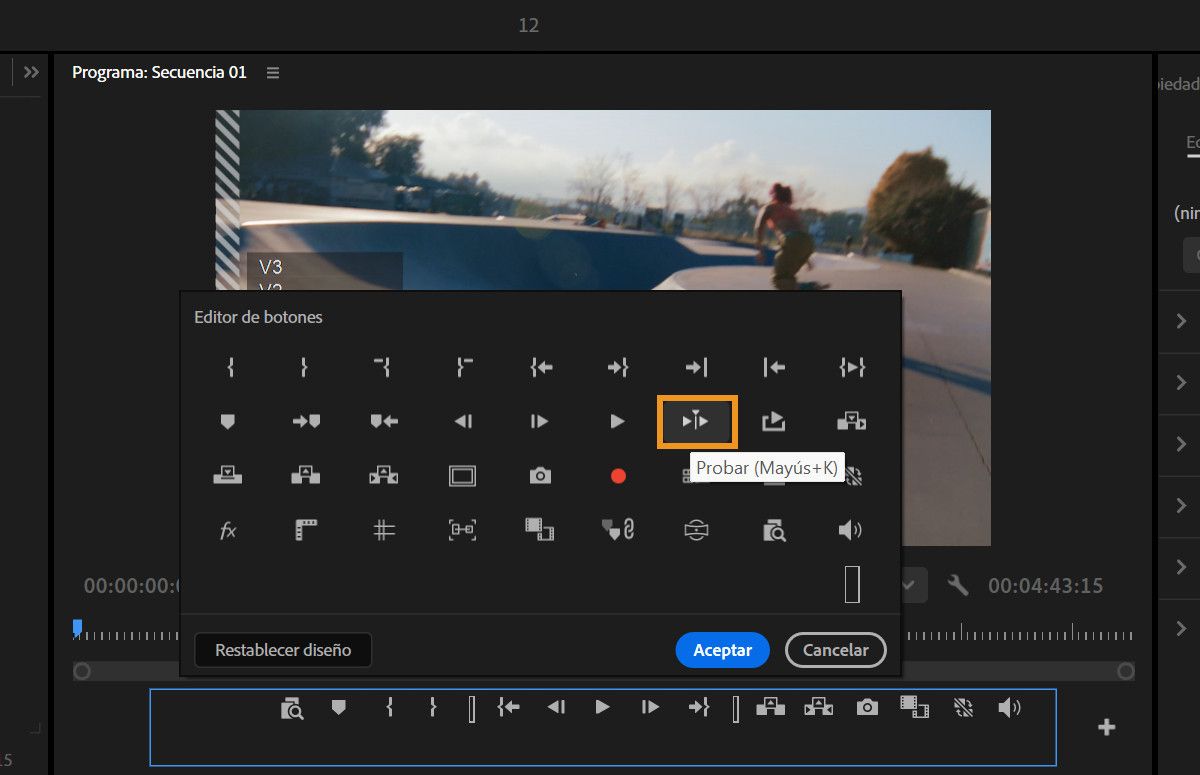Viewport: 1200px width, 775px height.
Task: Select Mark Out icon in Editor de botones
Action: [304, 368]
